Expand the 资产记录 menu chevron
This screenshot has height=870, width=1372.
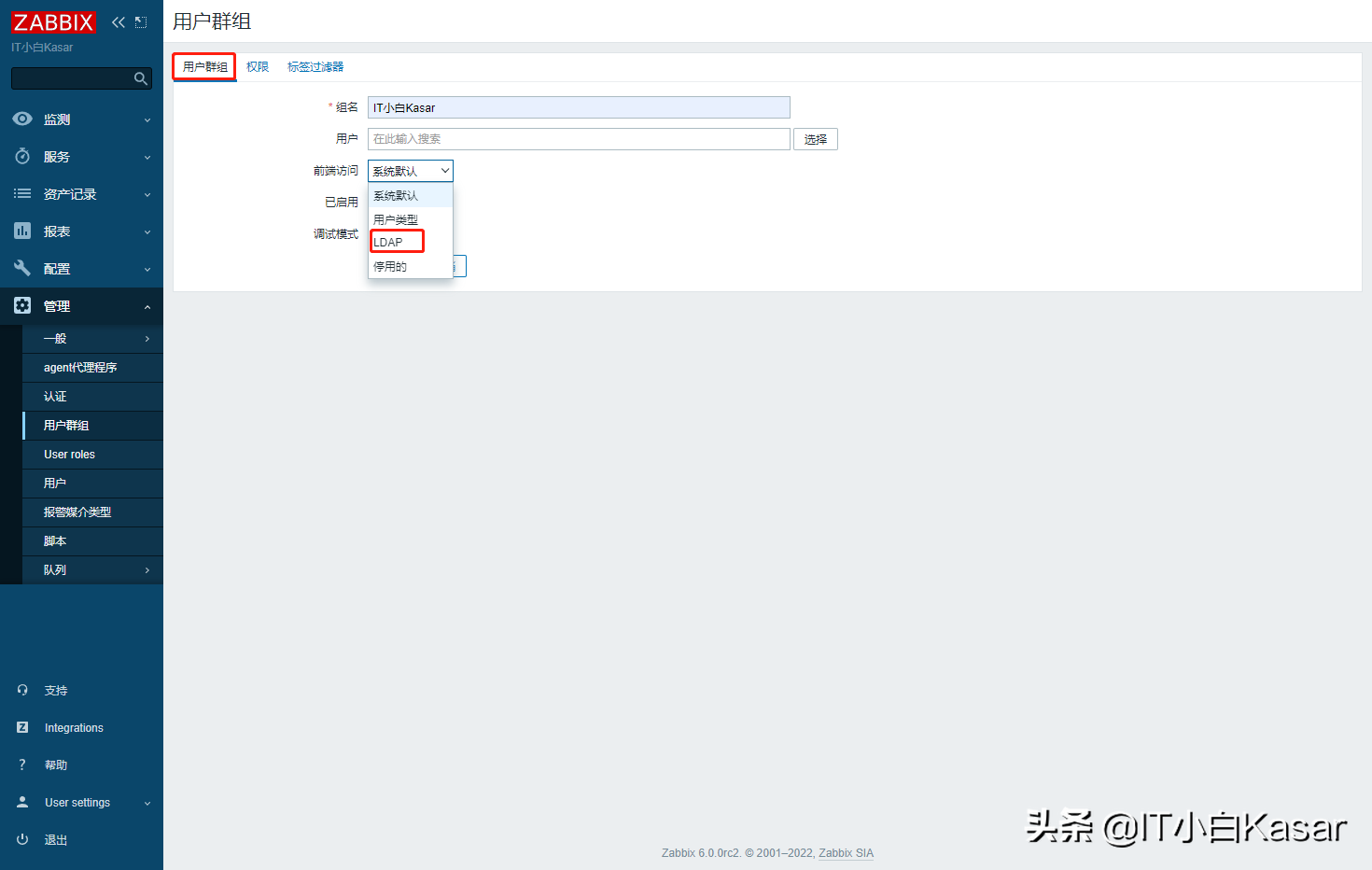(147, 195)
